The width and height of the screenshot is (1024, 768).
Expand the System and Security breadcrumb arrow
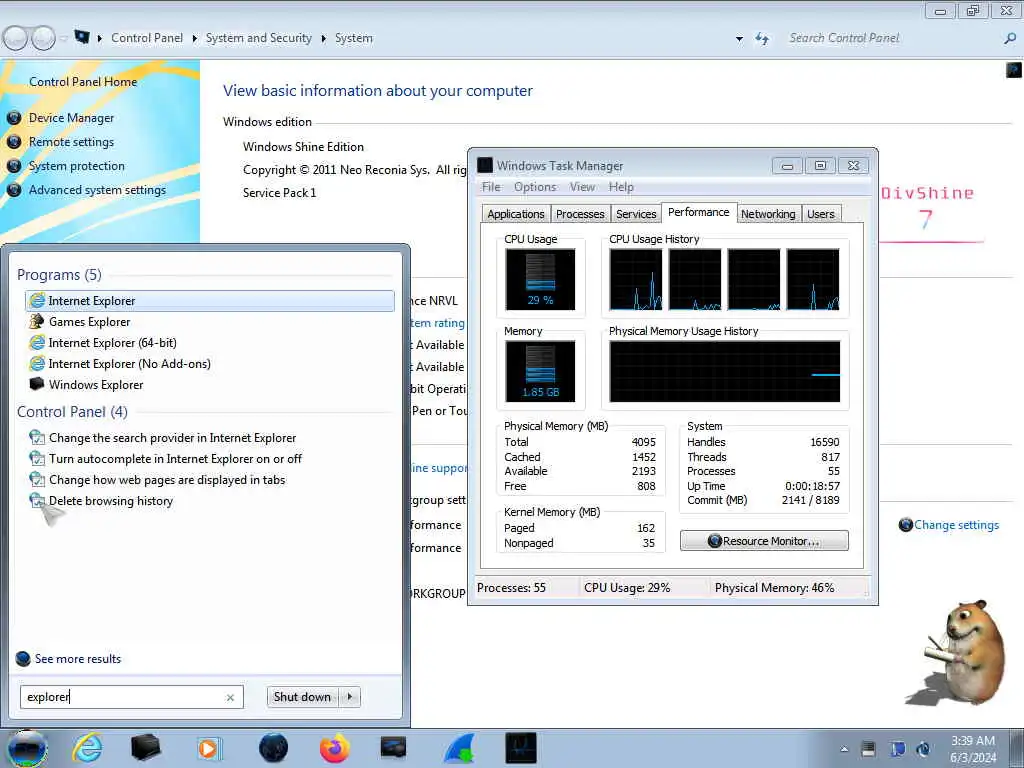click(x=323, y=39)
